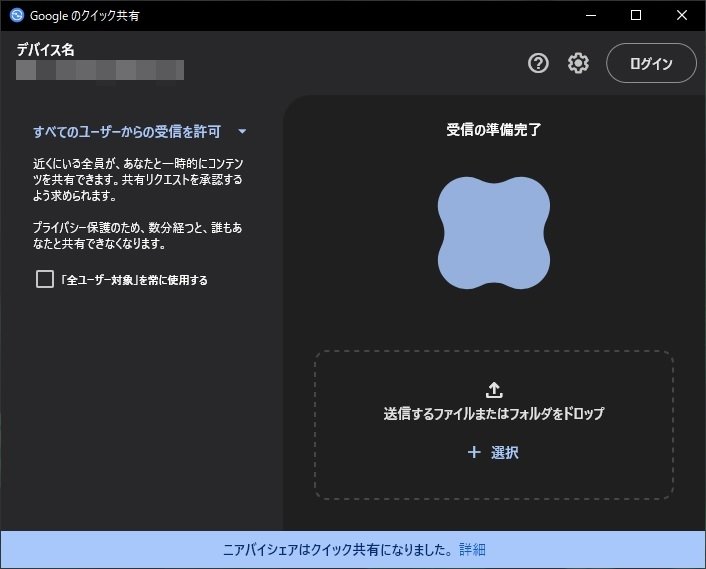Open the 詳細 link in the banner
Image resolution: width=706 pixels, height=569 pixels.
(x=472, y=550)
